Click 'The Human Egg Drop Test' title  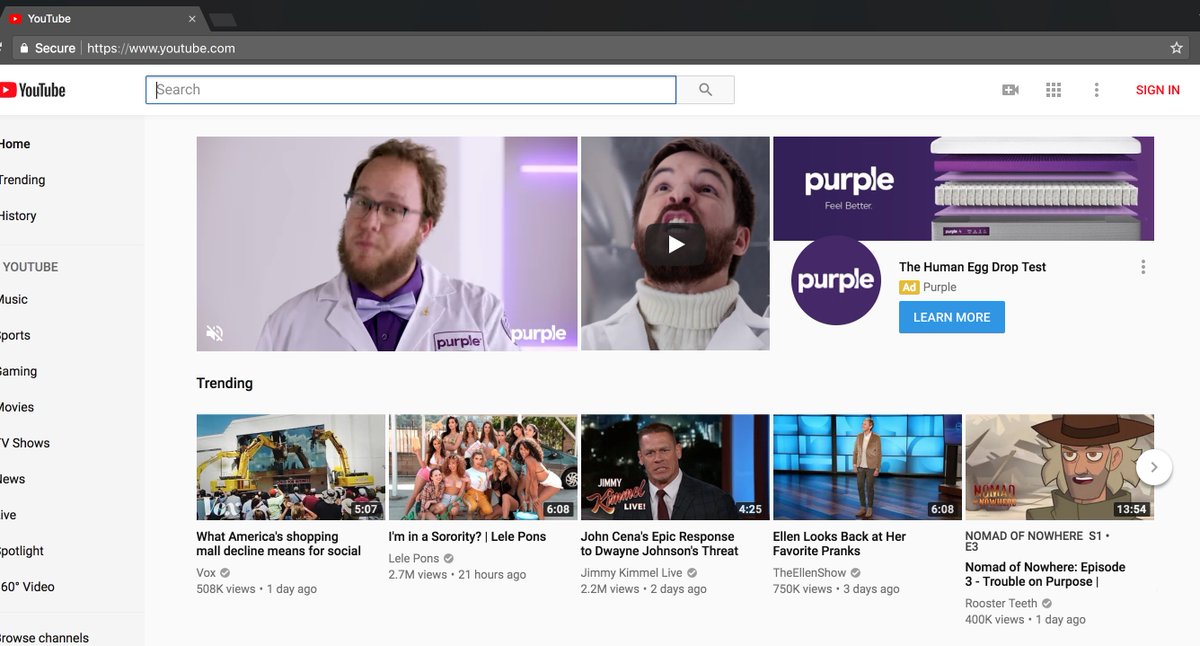tap(973, 267)
